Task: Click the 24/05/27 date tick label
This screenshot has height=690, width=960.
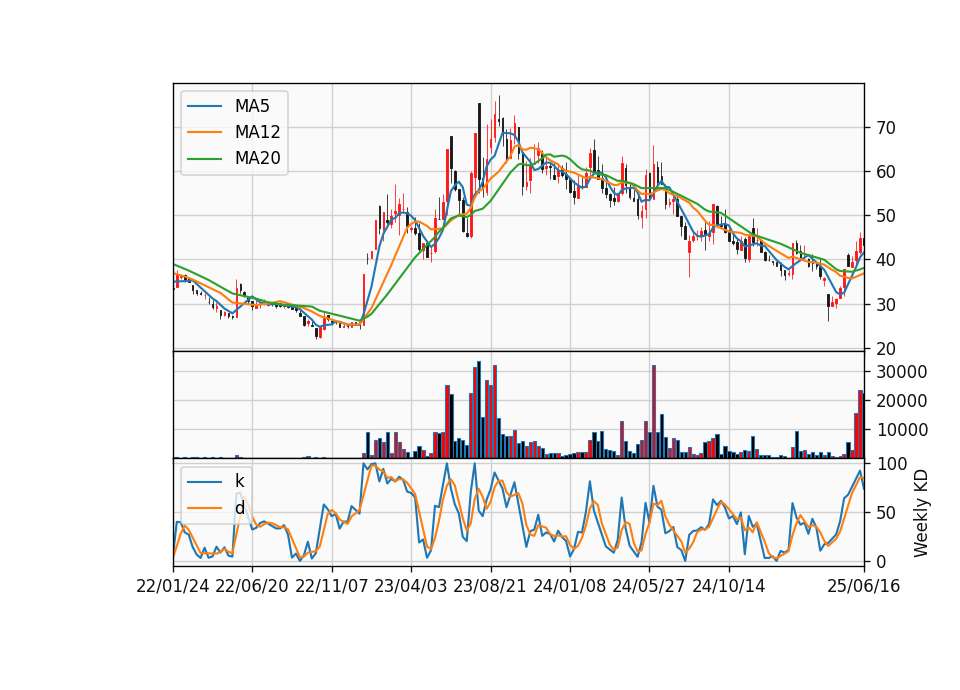Action: coord(649,586)
